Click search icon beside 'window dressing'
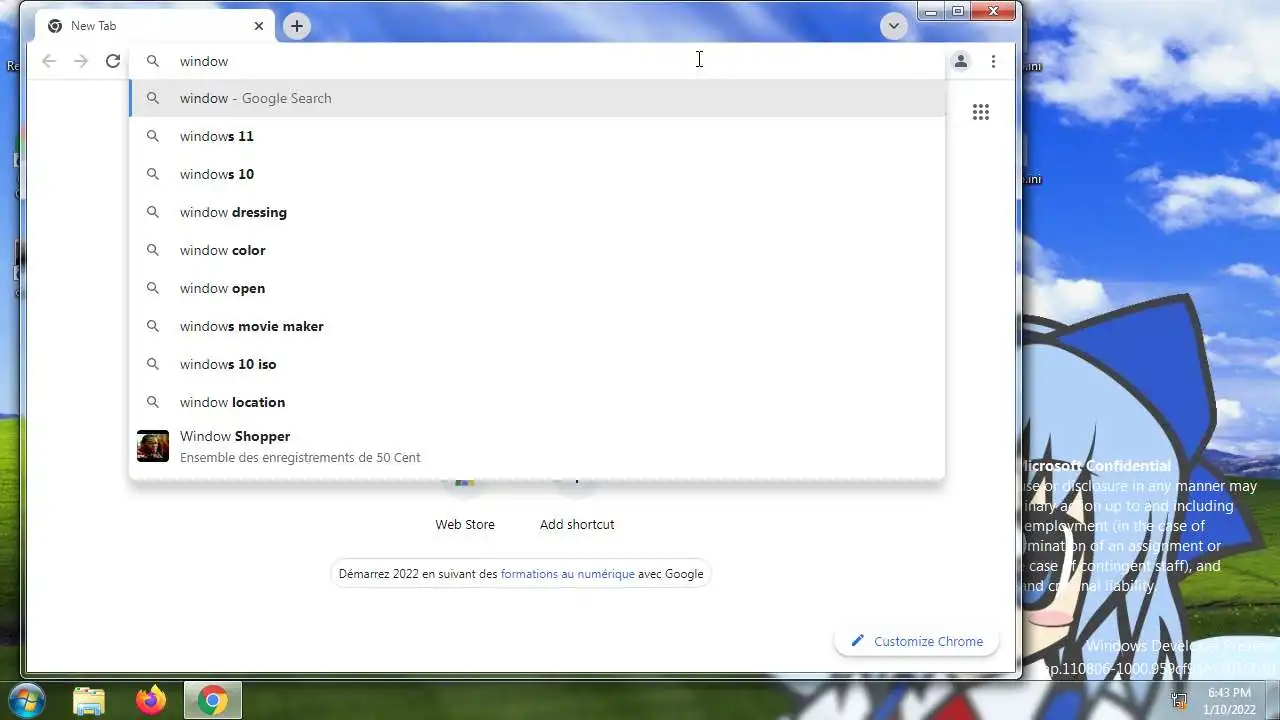Screen dimensions: 1280x720 [x=153, y=212]
